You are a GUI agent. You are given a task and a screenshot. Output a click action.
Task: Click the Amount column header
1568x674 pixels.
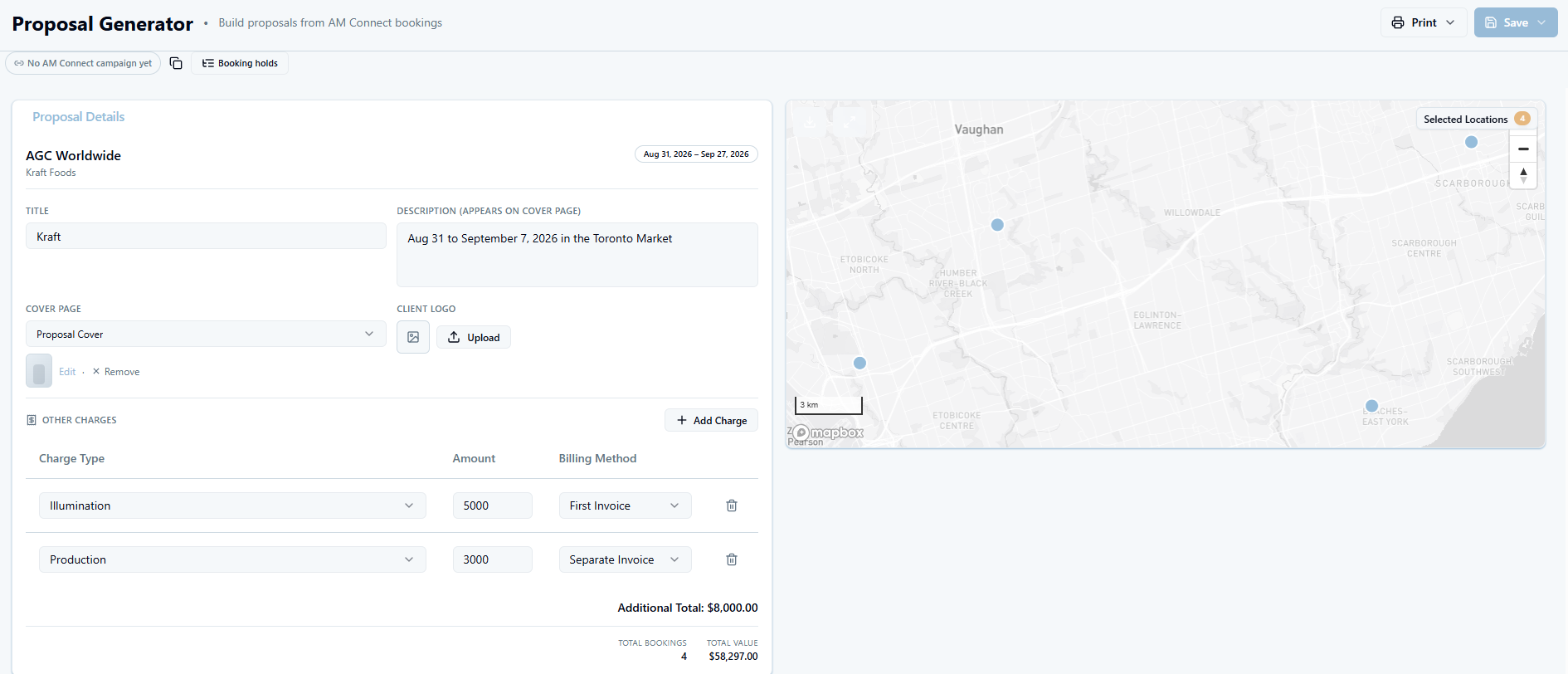tap(474, 458)
